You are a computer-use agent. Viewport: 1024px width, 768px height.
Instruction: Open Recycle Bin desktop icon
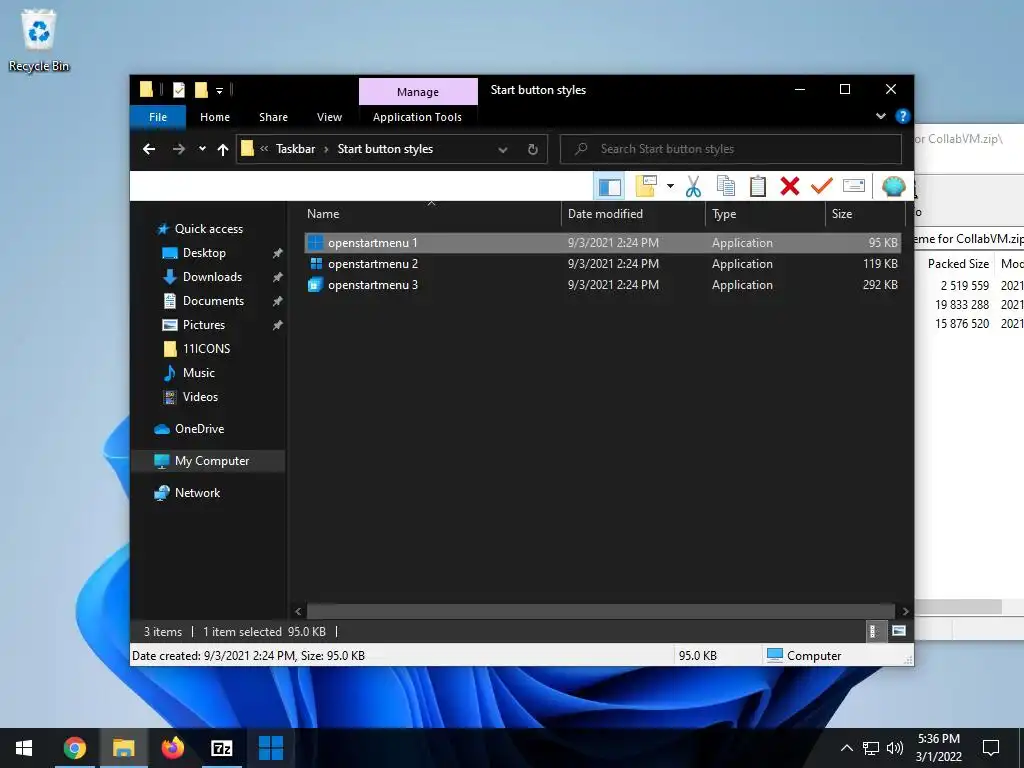pos(39,40)
